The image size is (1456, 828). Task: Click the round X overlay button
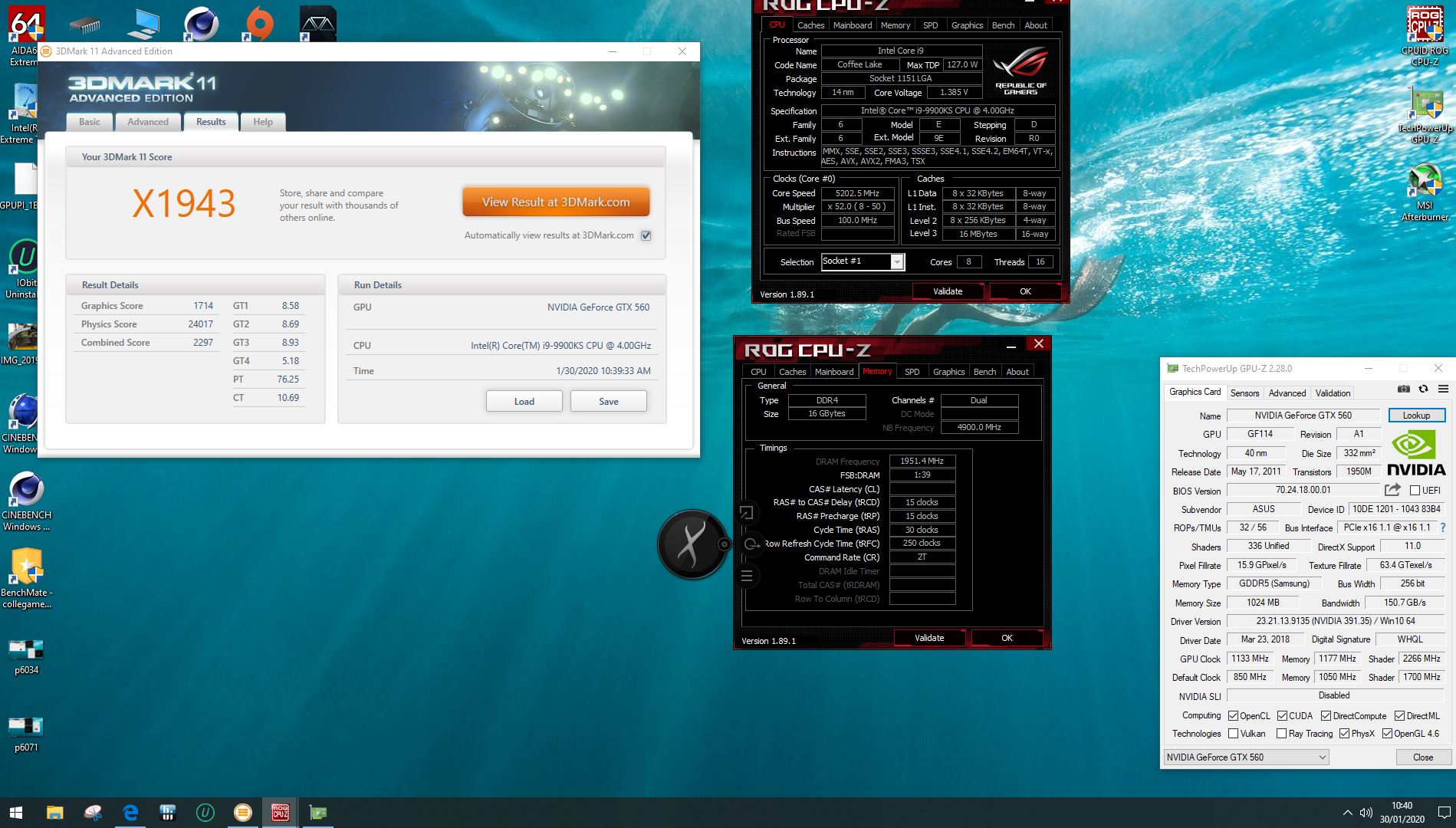[692, 544]
